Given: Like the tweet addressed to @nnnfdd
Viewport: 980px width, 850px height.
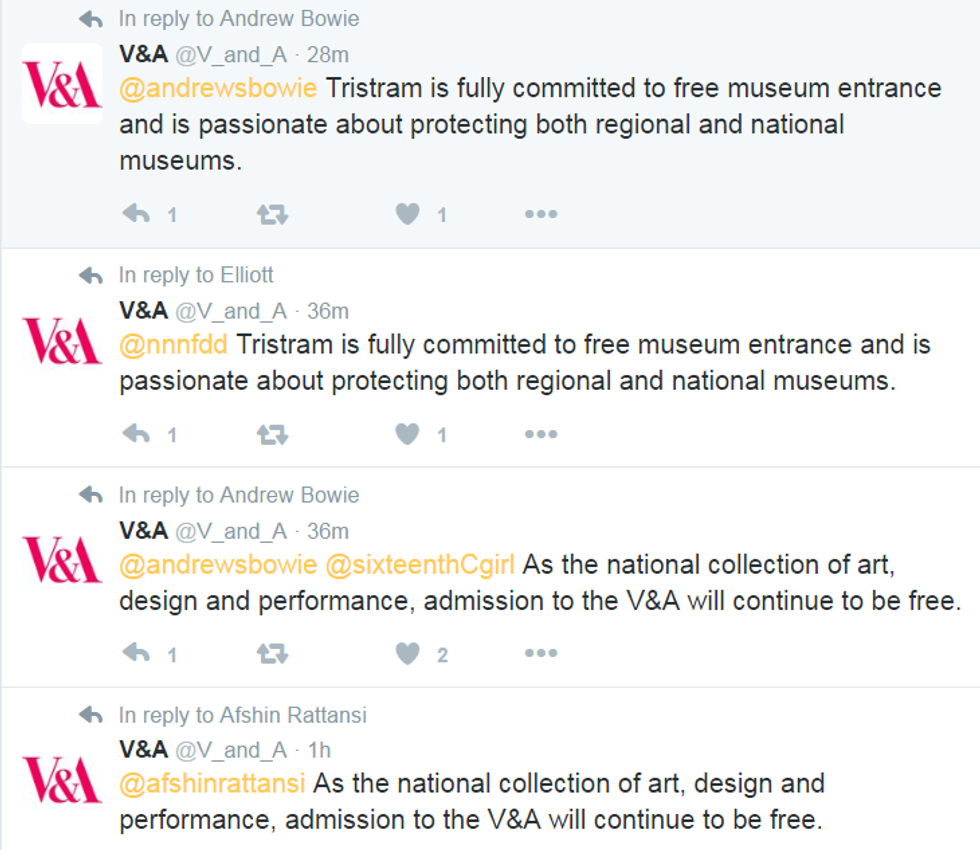Looking at the screenshot, I should coord(407,434).
